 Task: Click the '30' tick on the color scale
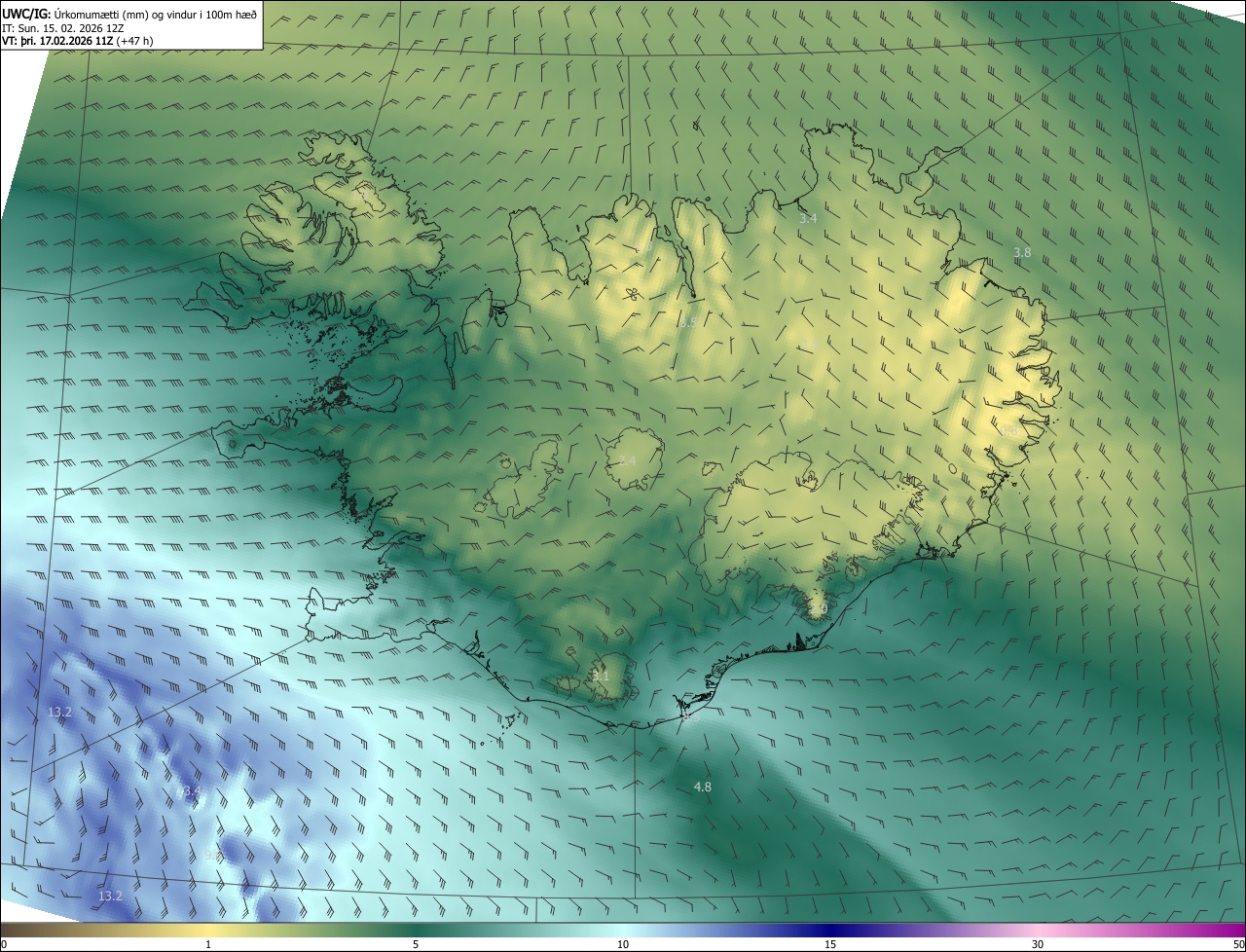1038,944
